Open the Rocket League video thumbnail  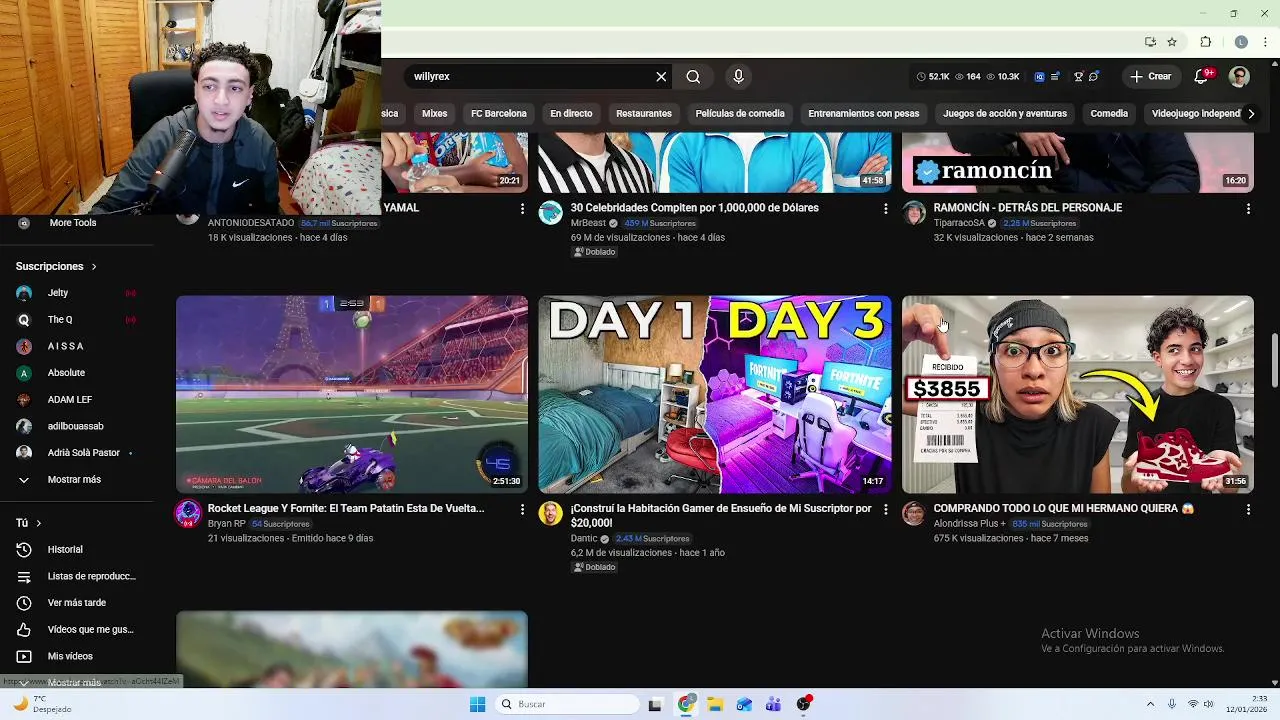pos(352,394)
